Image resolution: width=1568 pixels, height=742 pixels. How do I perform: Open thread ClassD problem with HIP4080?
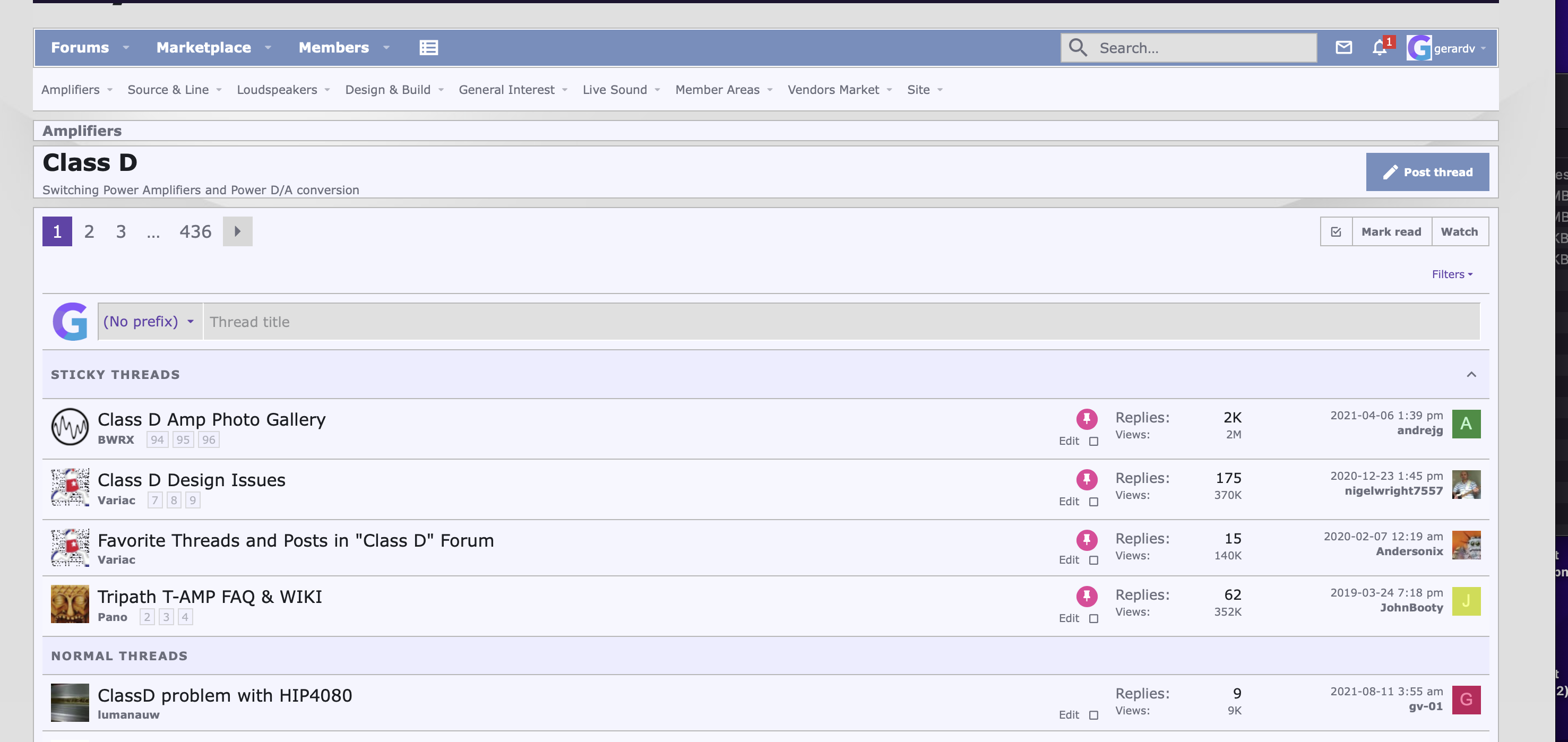[x=225, y=695]
